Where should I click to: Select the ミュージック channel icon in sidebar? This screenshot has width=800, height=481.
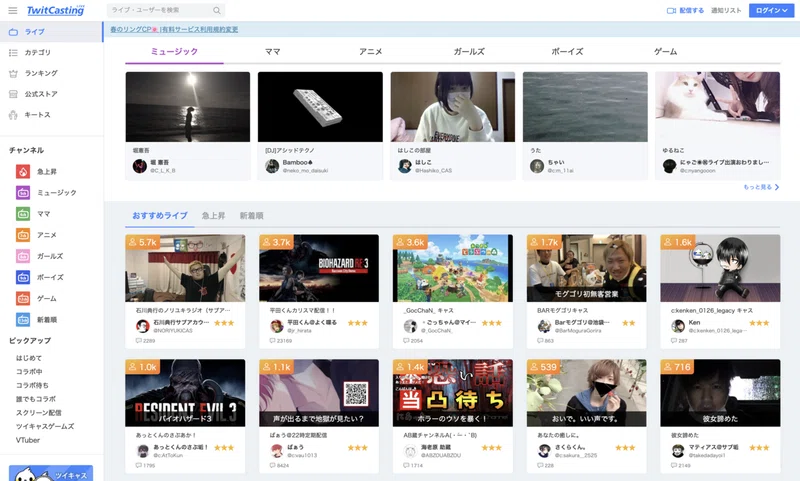click(x=23, y=193)
